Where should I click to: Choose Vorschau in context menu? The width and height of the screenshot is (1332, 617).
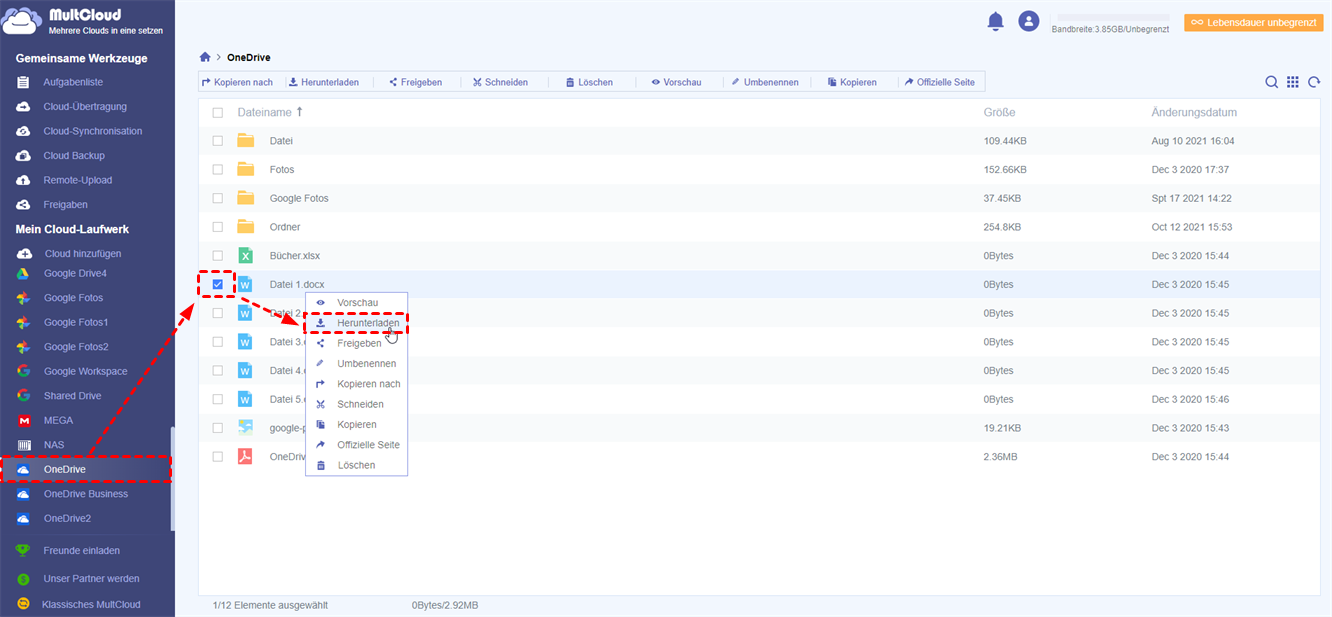click(356, 302)
